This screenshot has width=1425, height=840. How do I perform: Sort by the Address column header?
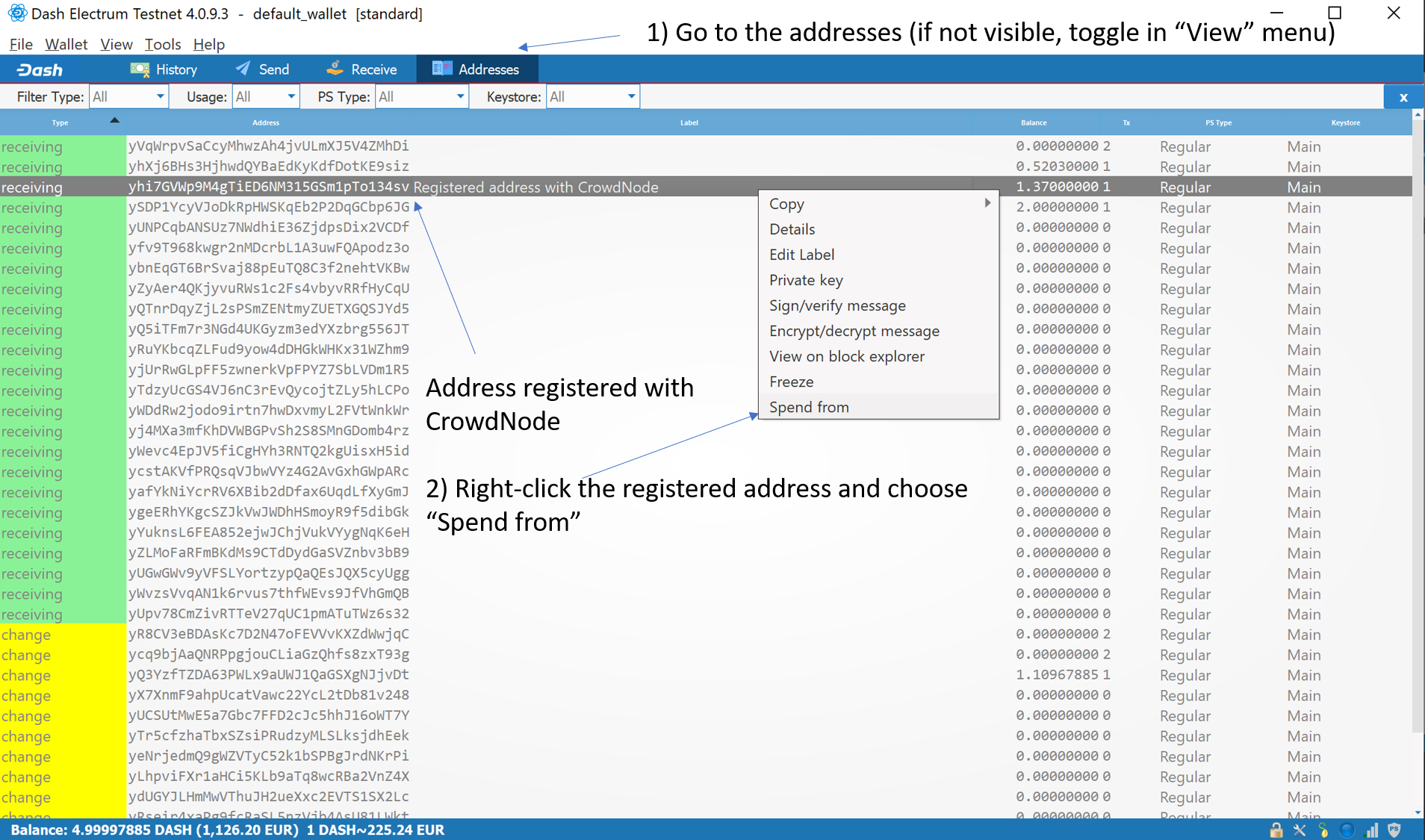pos(266,122)
